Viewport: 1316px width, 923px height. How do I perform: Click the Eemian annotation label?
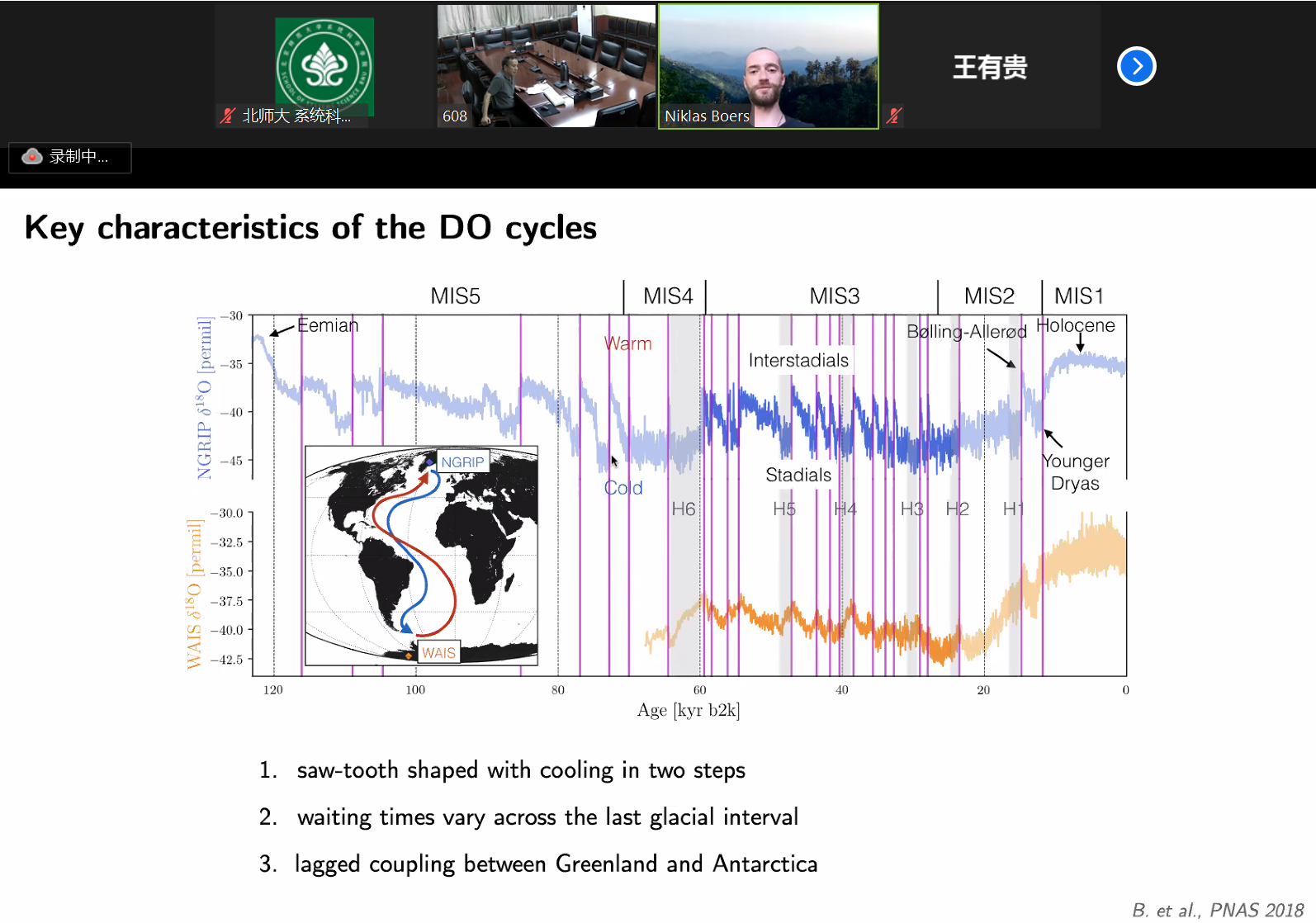click(x=328, y=326)
